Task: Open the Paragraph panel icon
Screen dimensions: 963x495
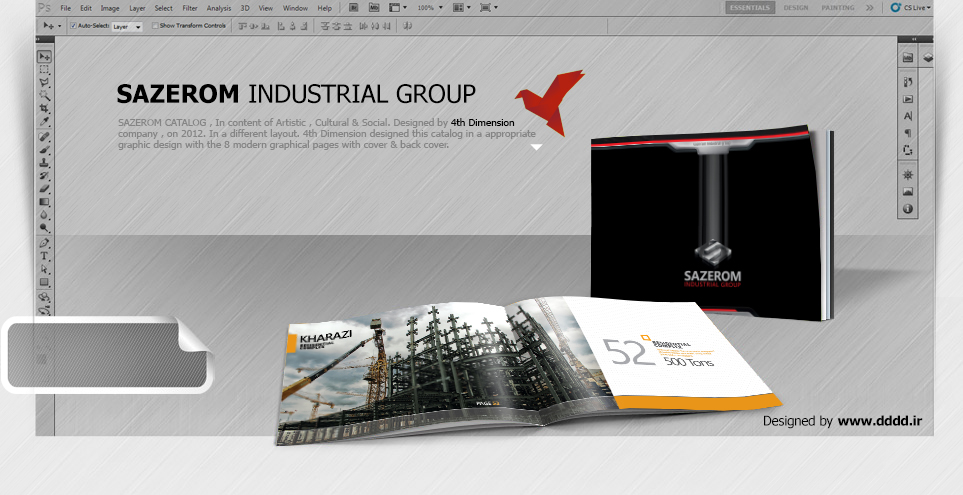Action: (908, 133)
